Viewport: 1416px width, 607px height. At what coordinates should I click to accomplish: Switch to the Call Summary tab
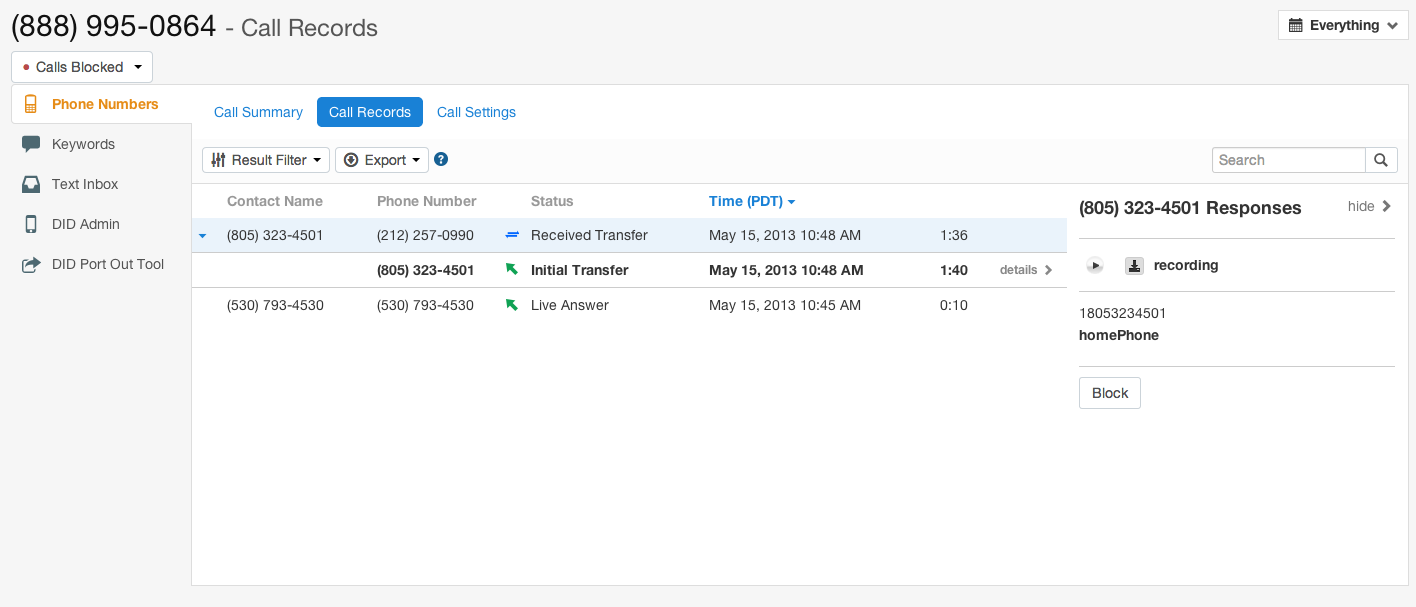pyautogui.click(x=258, y=112)
